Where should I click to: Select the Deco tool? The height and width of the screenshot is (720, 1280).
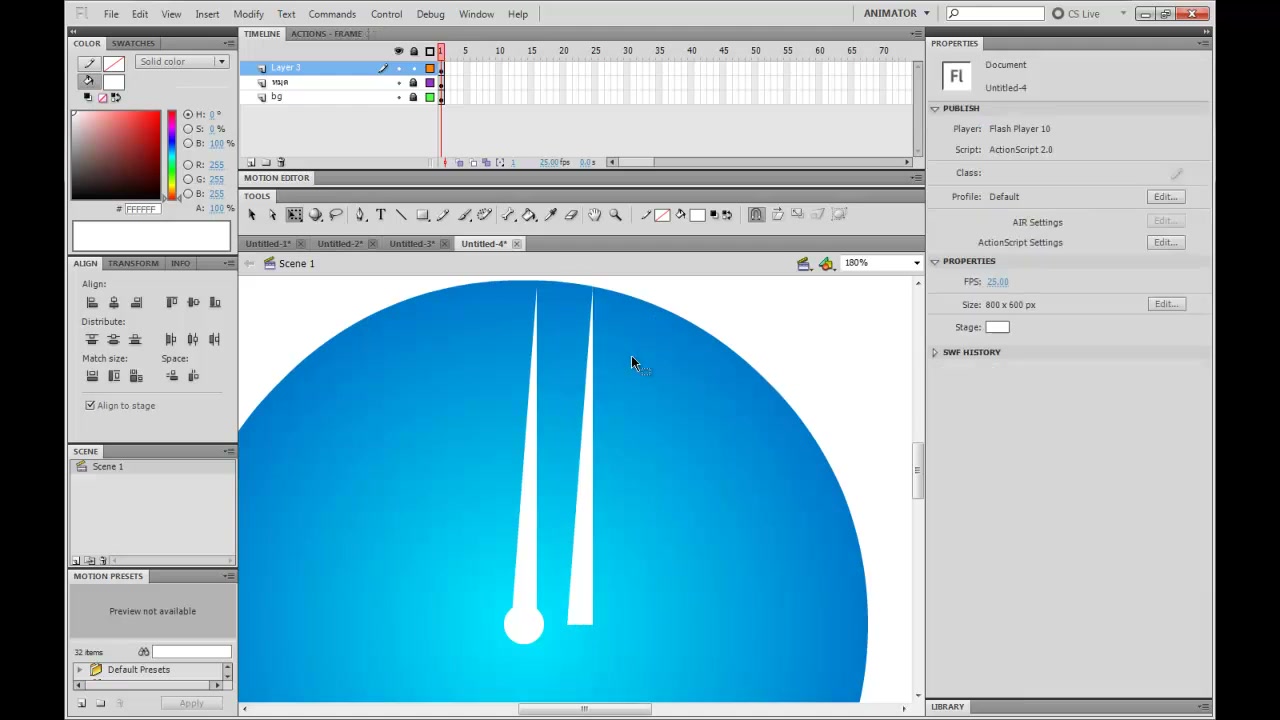tap(485, 215)
